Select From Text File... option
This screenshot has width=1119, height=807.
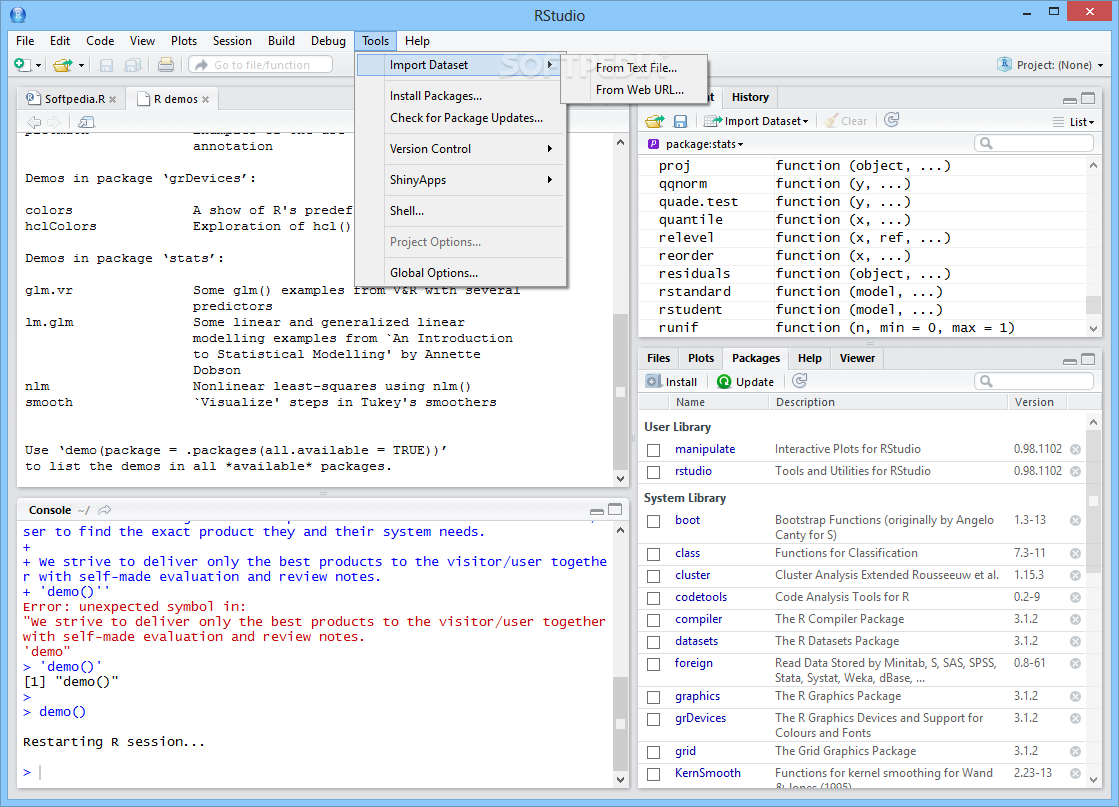click(634, 68)
